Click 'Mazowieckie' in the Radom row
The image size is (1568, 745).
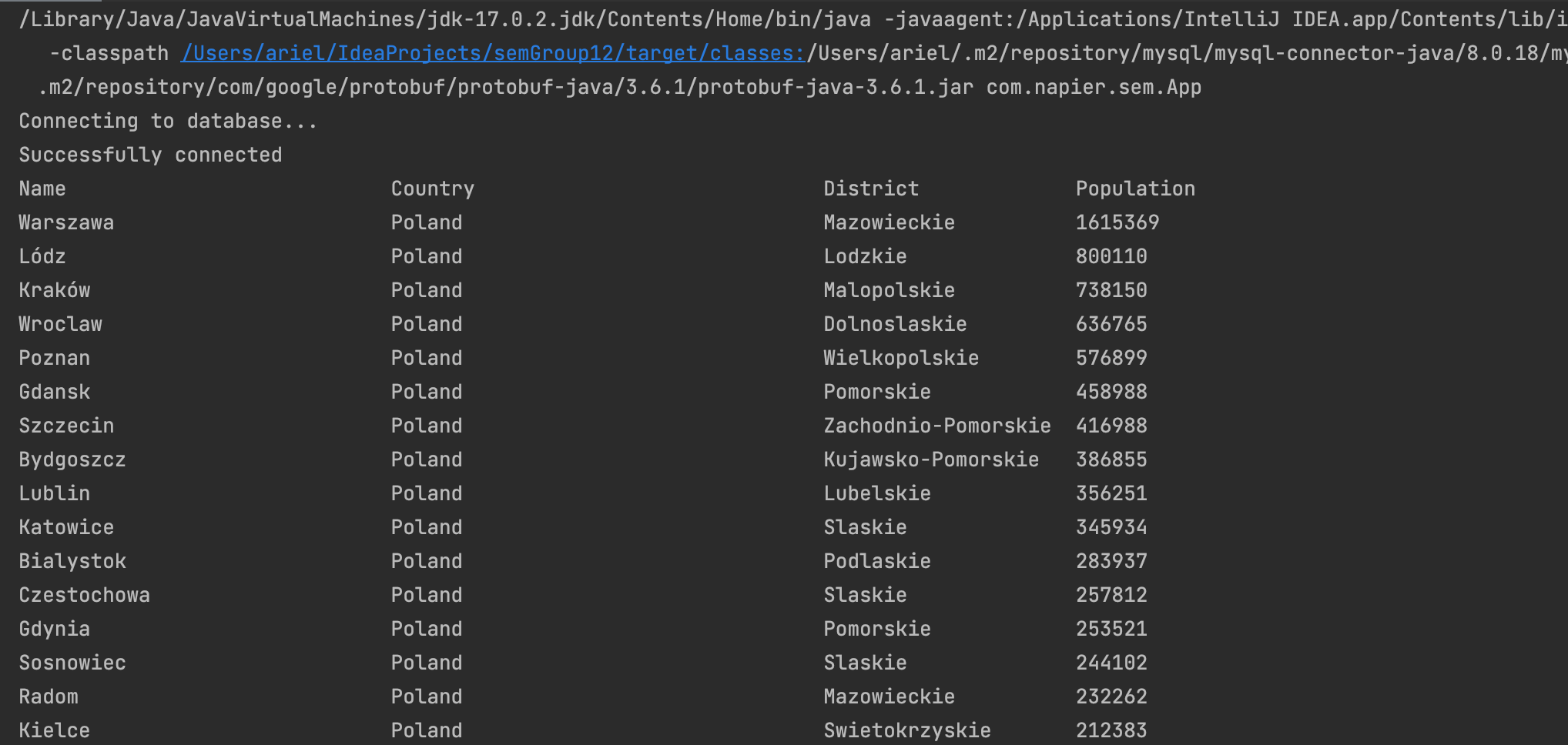(x=889, y=697)
